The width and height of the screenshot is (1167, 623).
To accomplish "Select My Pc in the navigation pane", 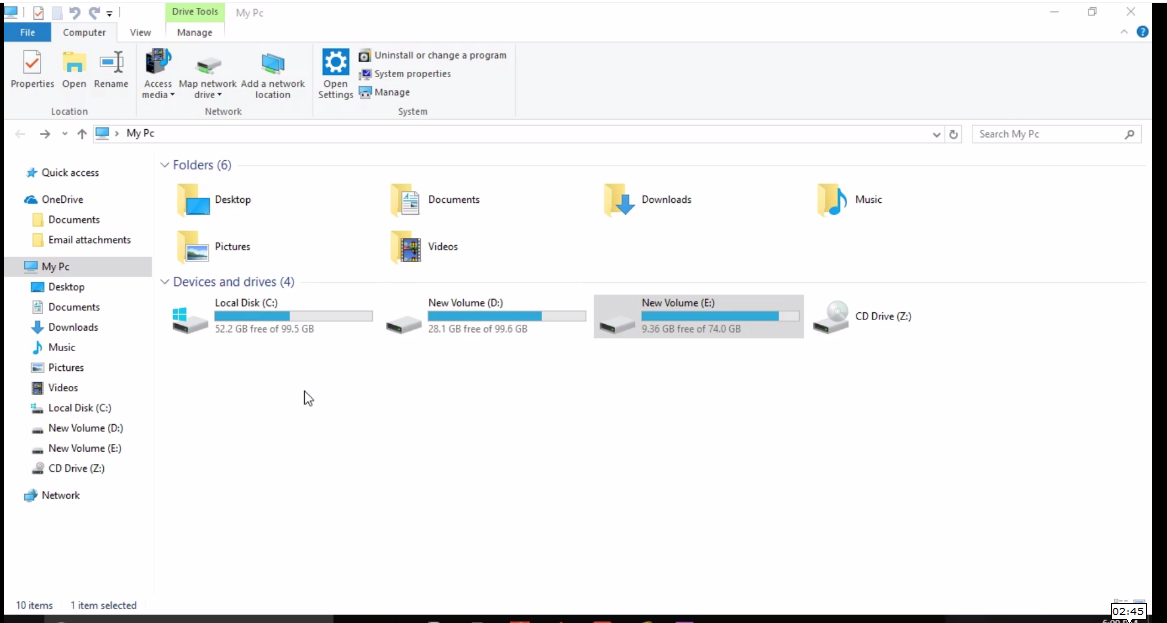I will tap(77, 266).
